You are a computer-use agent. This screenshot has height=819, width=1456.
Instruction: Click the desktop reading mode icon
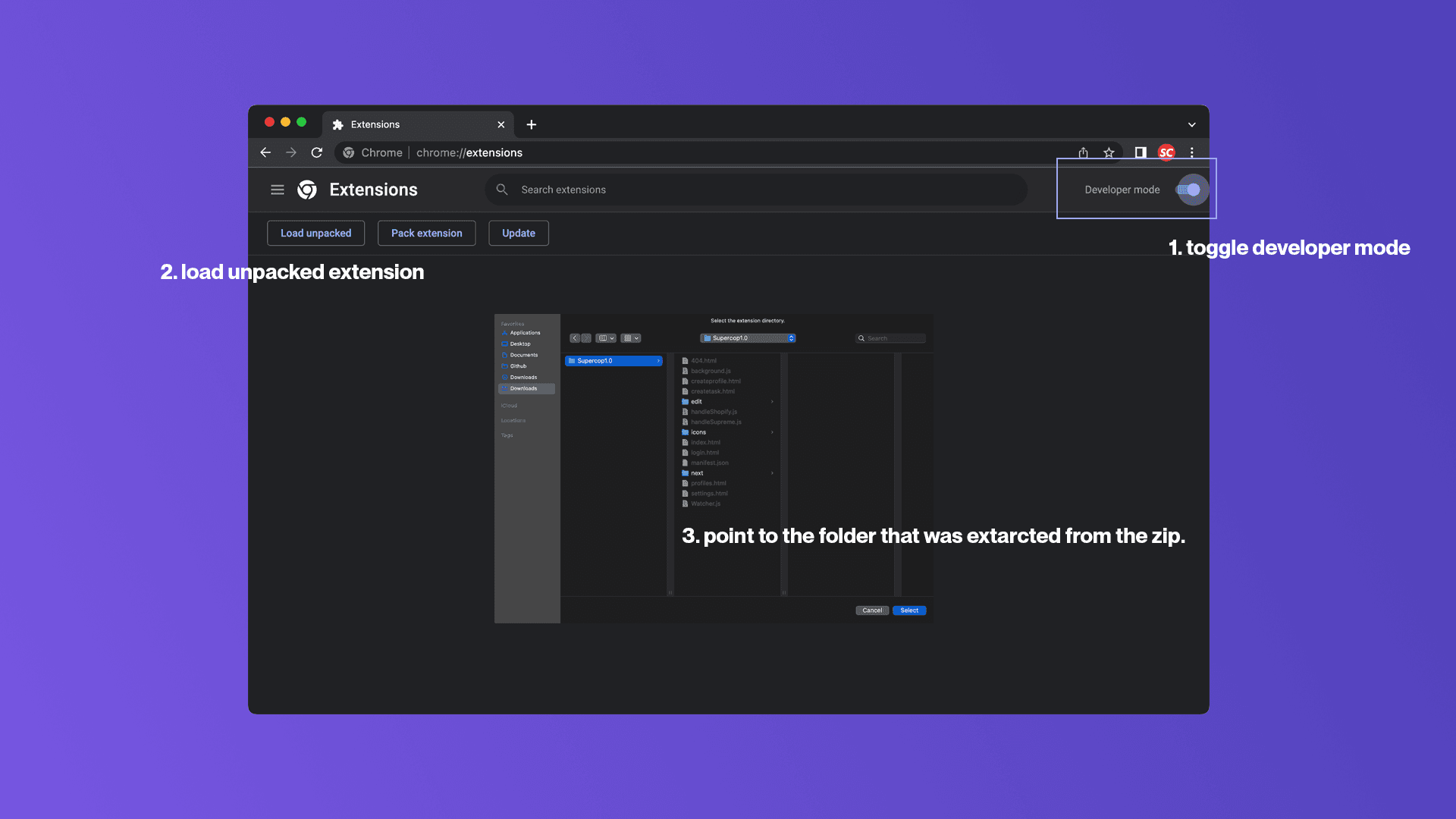[1140, 152]
